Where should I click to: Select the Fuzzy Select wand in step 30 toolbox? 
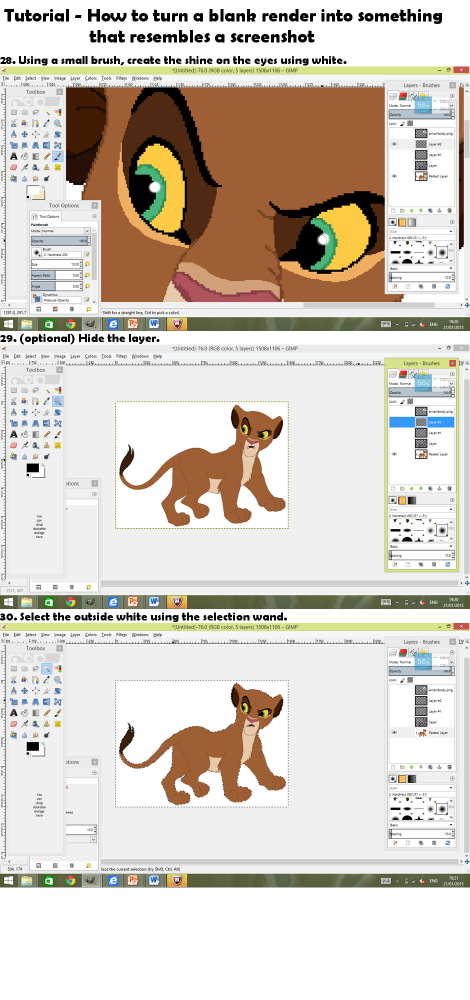click(x=47, y=668)
